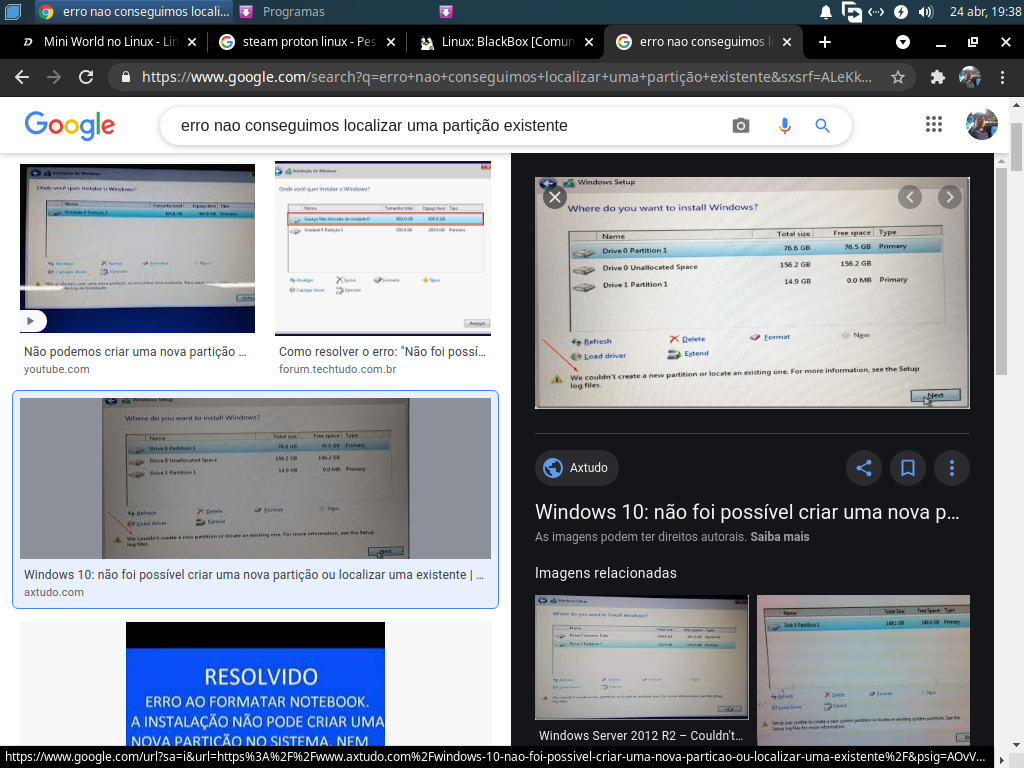The width and height of the screenshot is (1024, 768).
Task: Click the browser forward arrow
Action: (x=54, y=77)
